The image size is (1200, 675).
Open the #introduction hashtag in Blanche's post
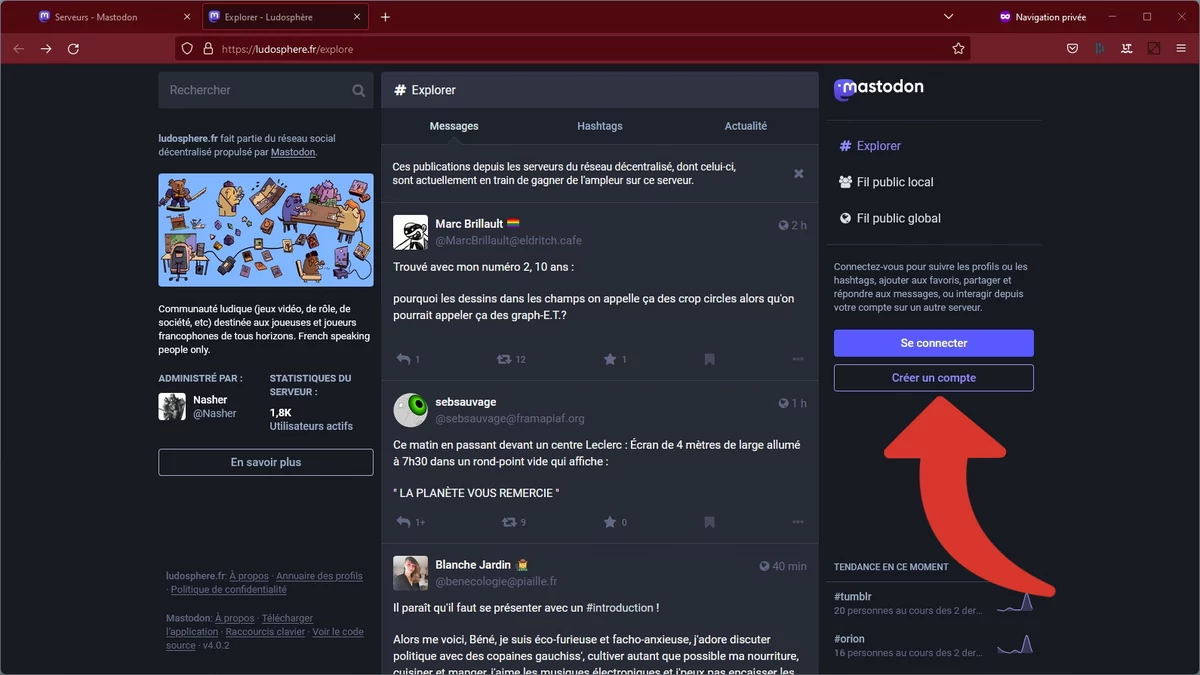point(618,607)
